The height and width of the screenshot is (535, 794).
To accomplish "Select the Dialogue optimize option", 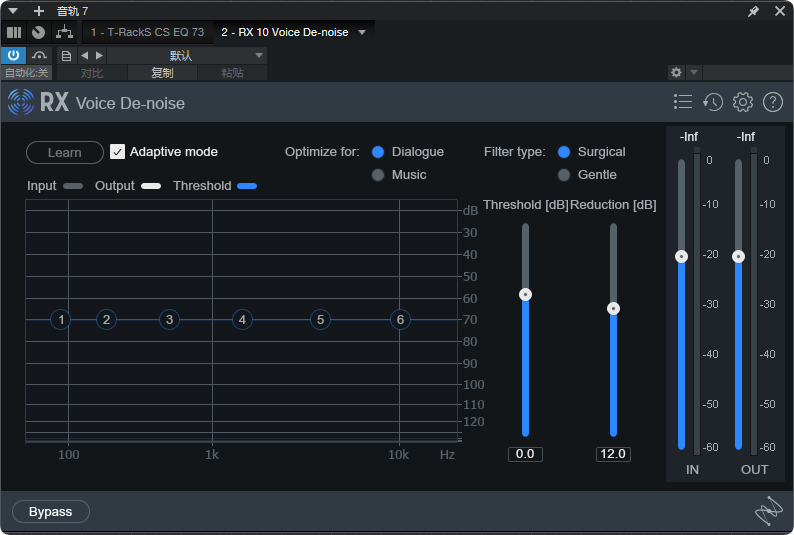I will pyautogui.click(x=378, y=152).
